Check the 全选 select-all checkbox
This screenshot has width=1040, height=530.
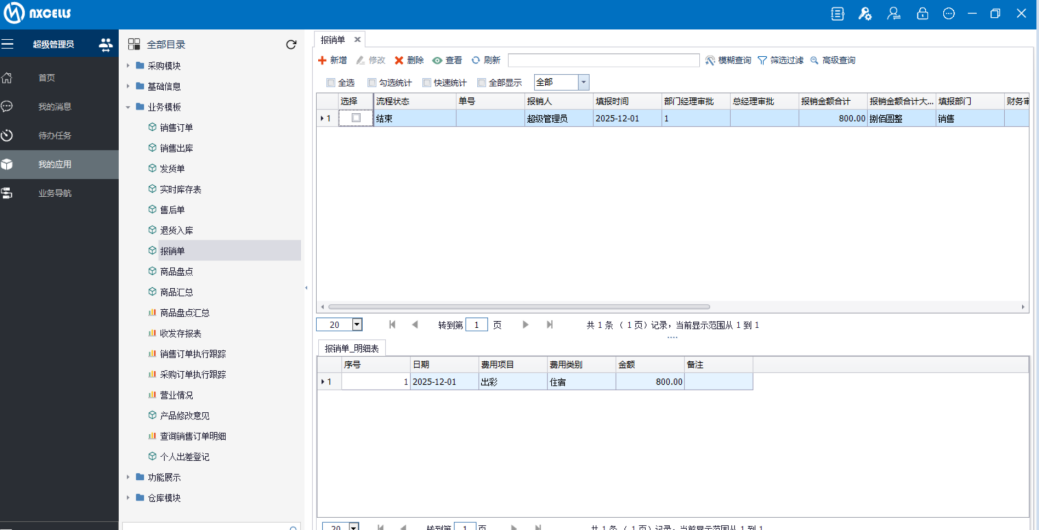click(x=331, y=83)
